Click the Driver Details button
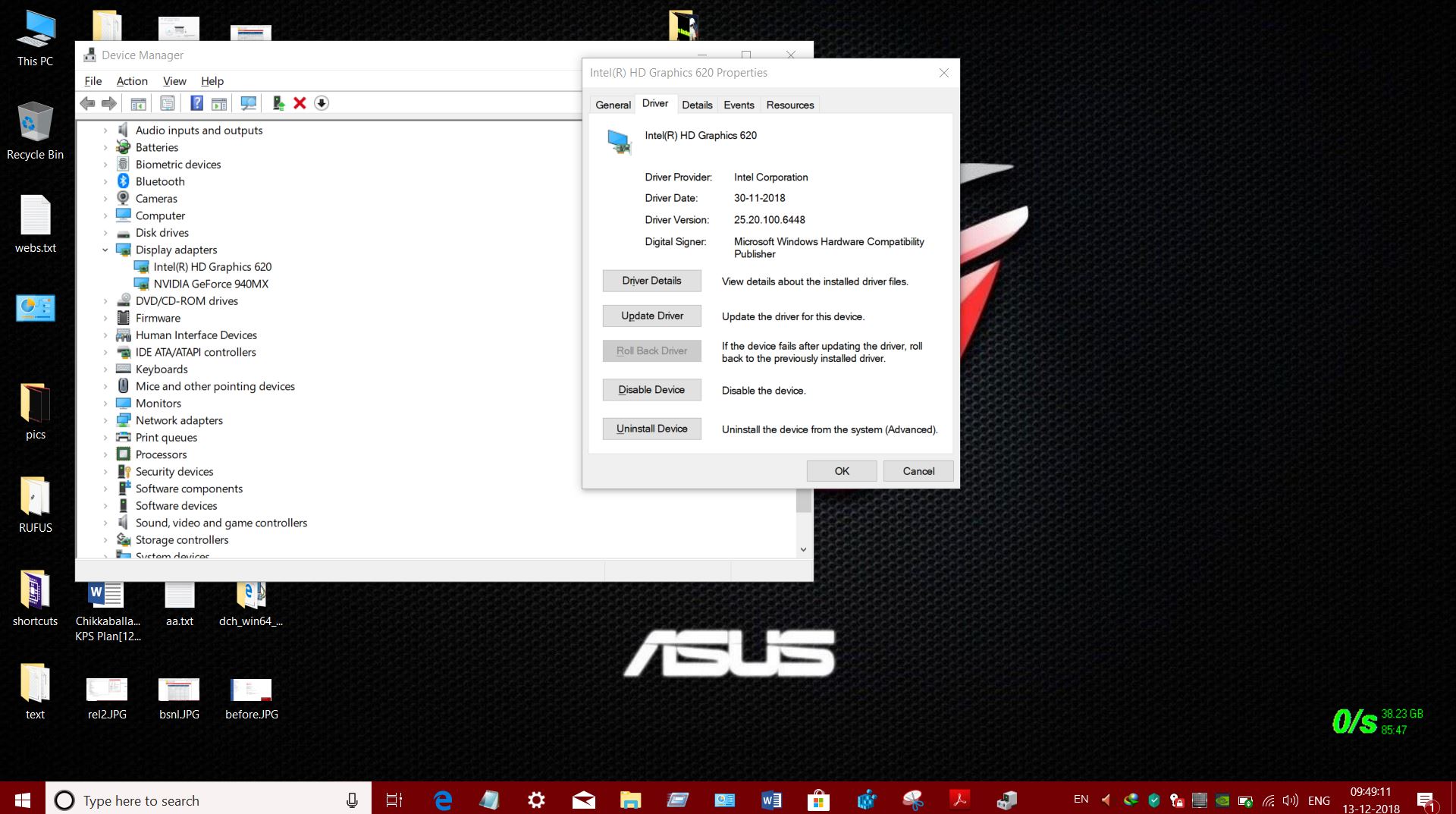 pyautogui.click(x=651, y=281)
